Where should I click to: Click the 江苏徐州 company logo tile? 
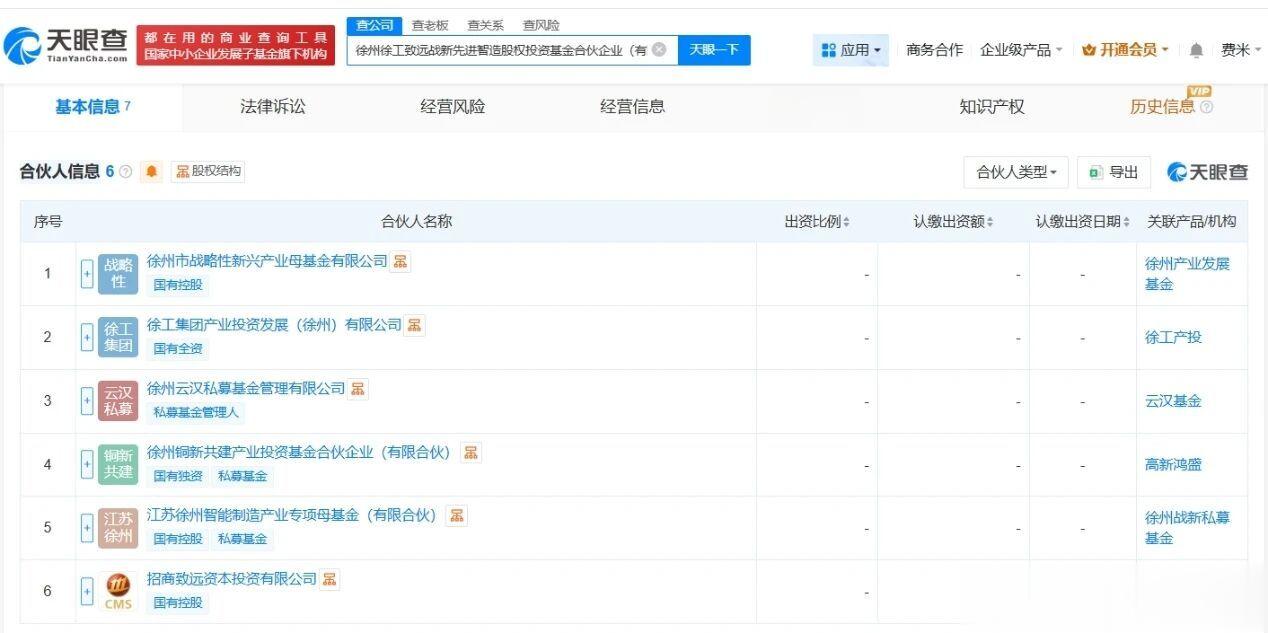(x=118, y=528)
